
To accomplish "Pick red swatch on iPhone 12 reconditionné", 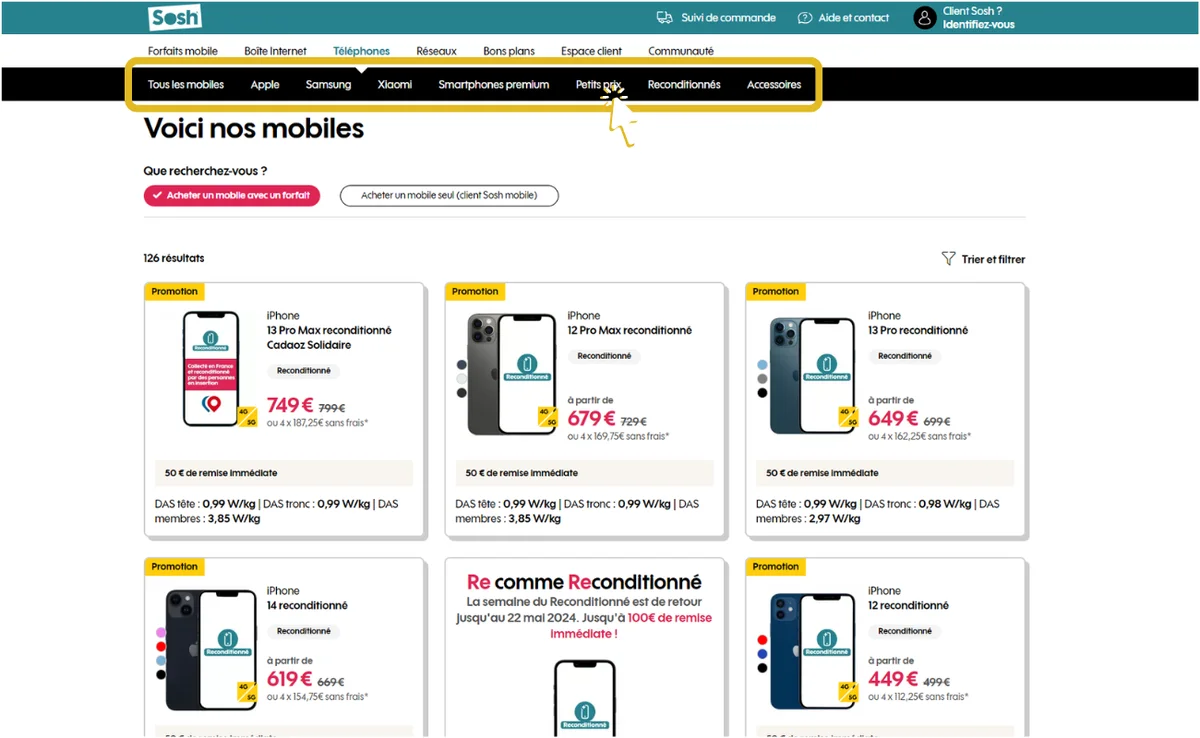I will click(762, 640).
